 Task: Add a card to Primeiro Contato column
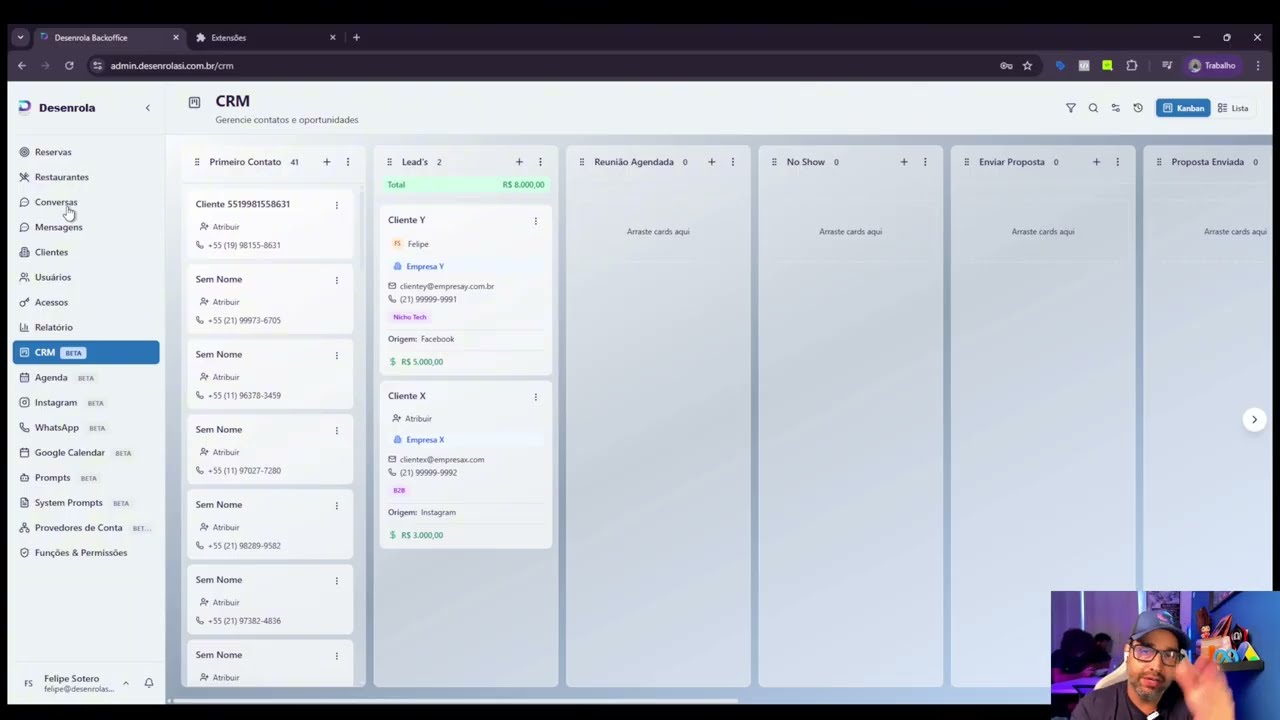326,162
